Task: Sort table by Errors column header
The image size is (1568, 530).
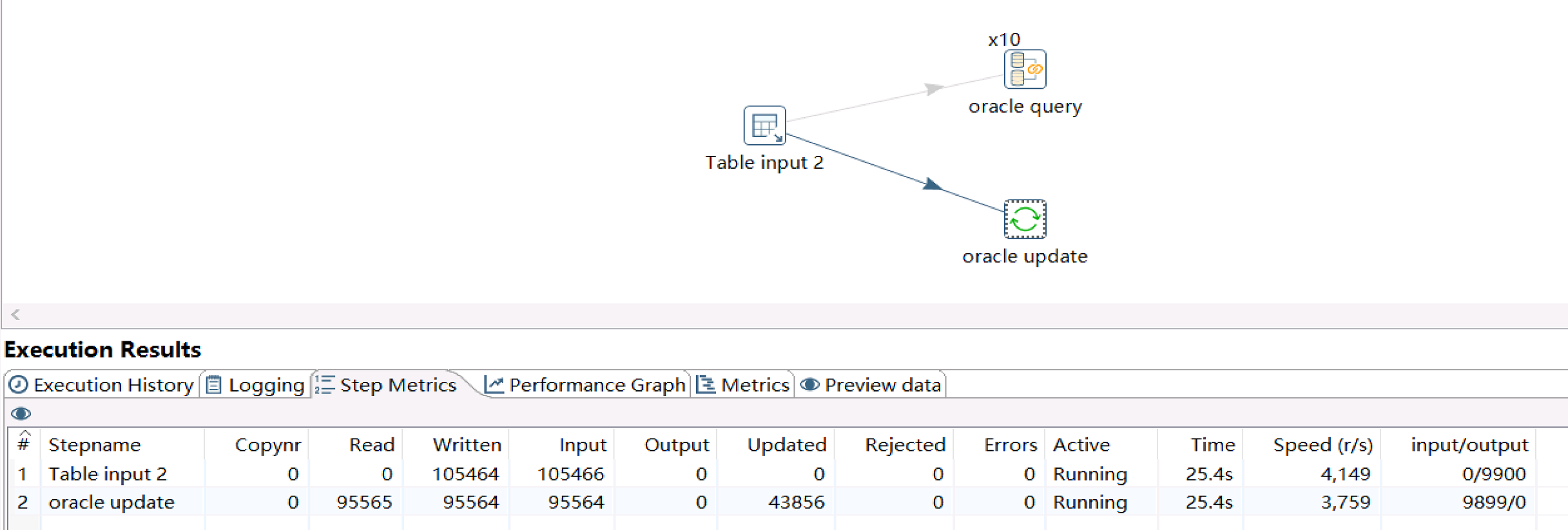Action: pyautogui.click(x=1010, y=444)
